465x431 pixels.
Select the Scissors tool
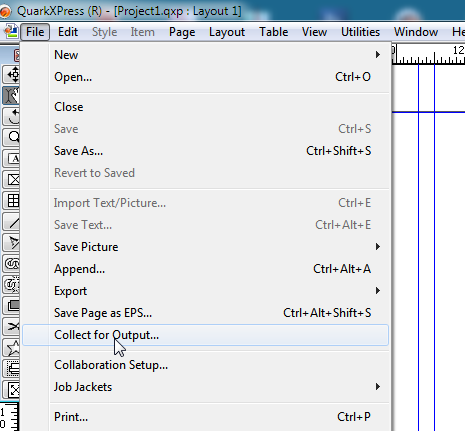point(12,326)
